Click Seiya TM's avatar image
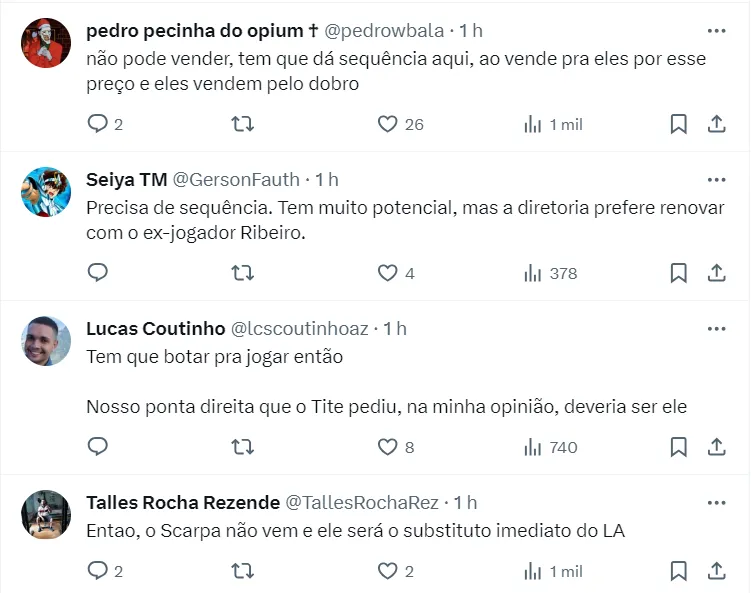This screenshot has height=593, width=751. tap(46, 193)
